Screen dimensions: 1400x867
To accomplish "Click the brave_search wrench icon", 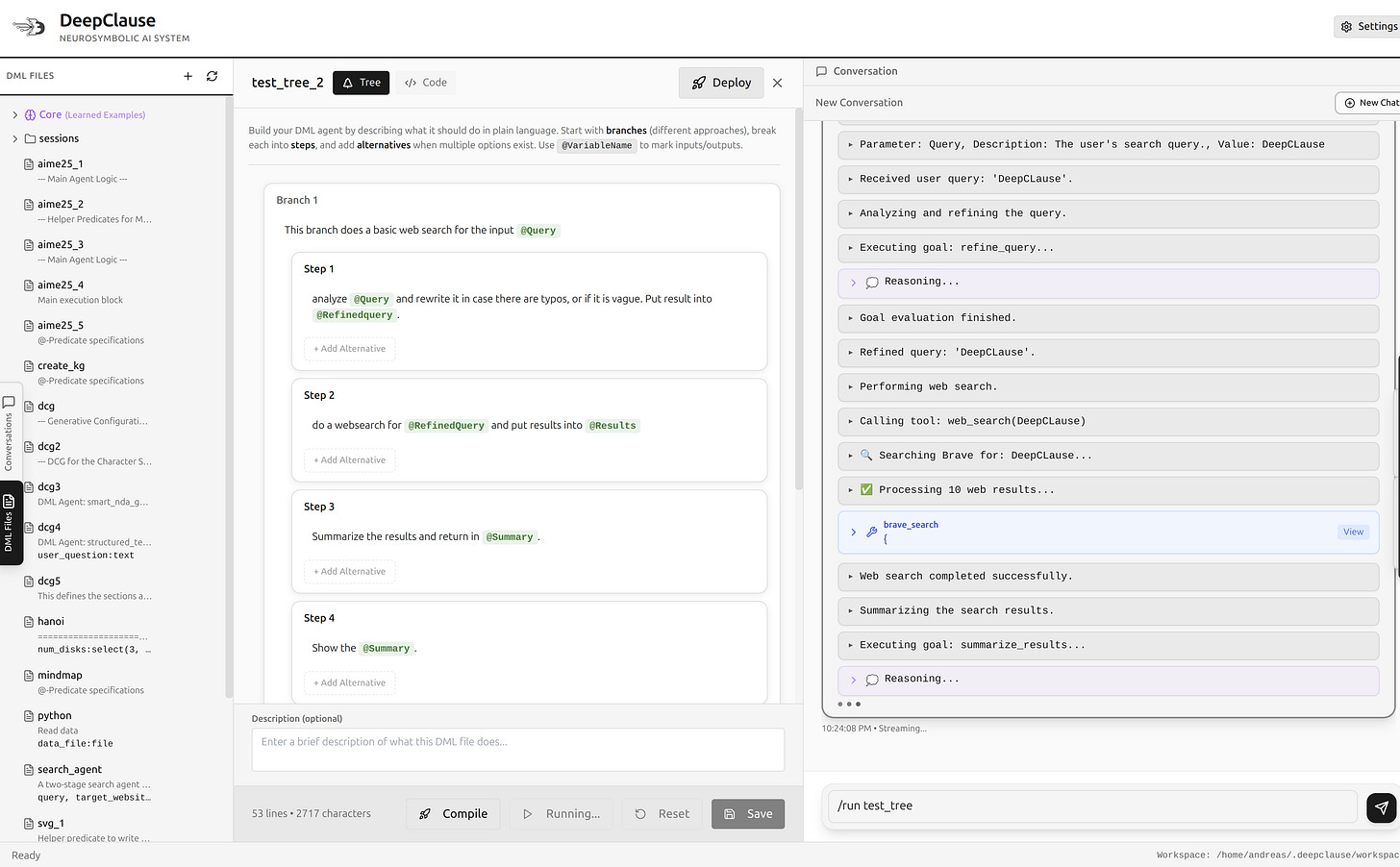I will click(871, 532).
